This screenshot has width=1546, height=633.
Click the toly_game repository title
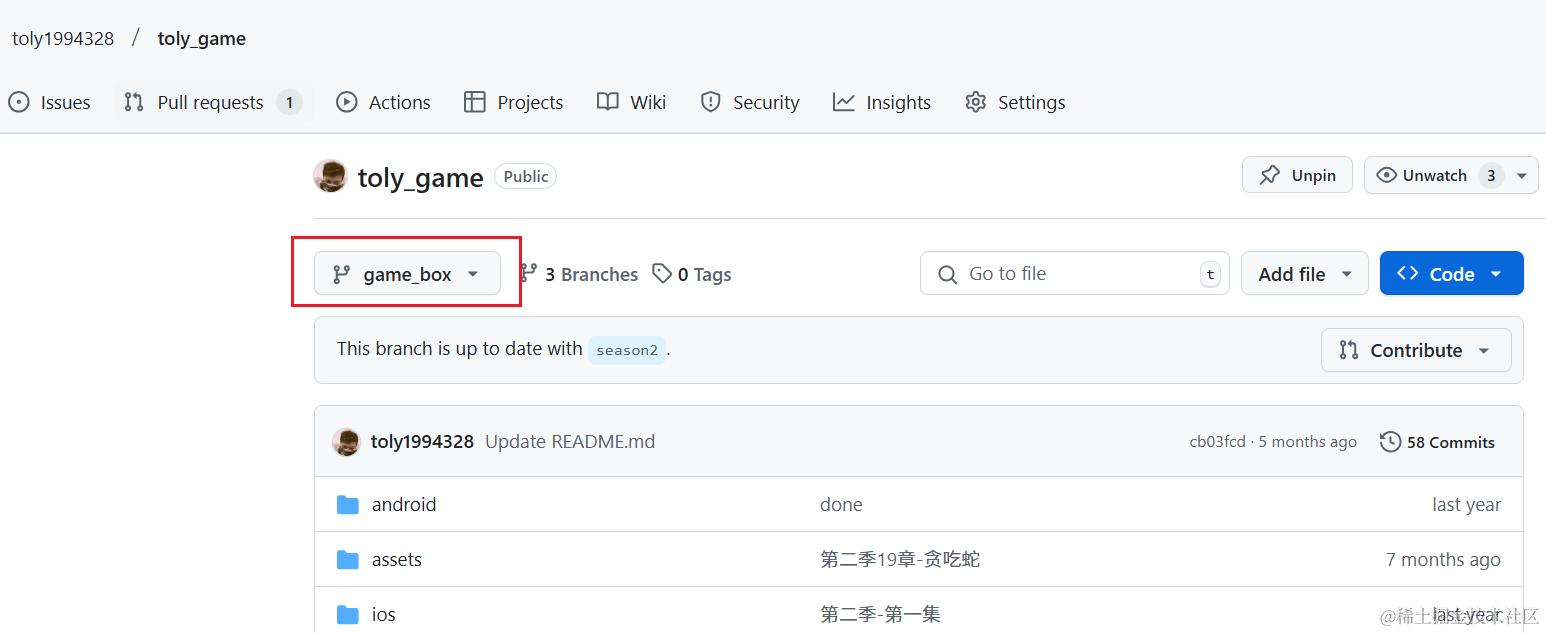click(421, 178)
